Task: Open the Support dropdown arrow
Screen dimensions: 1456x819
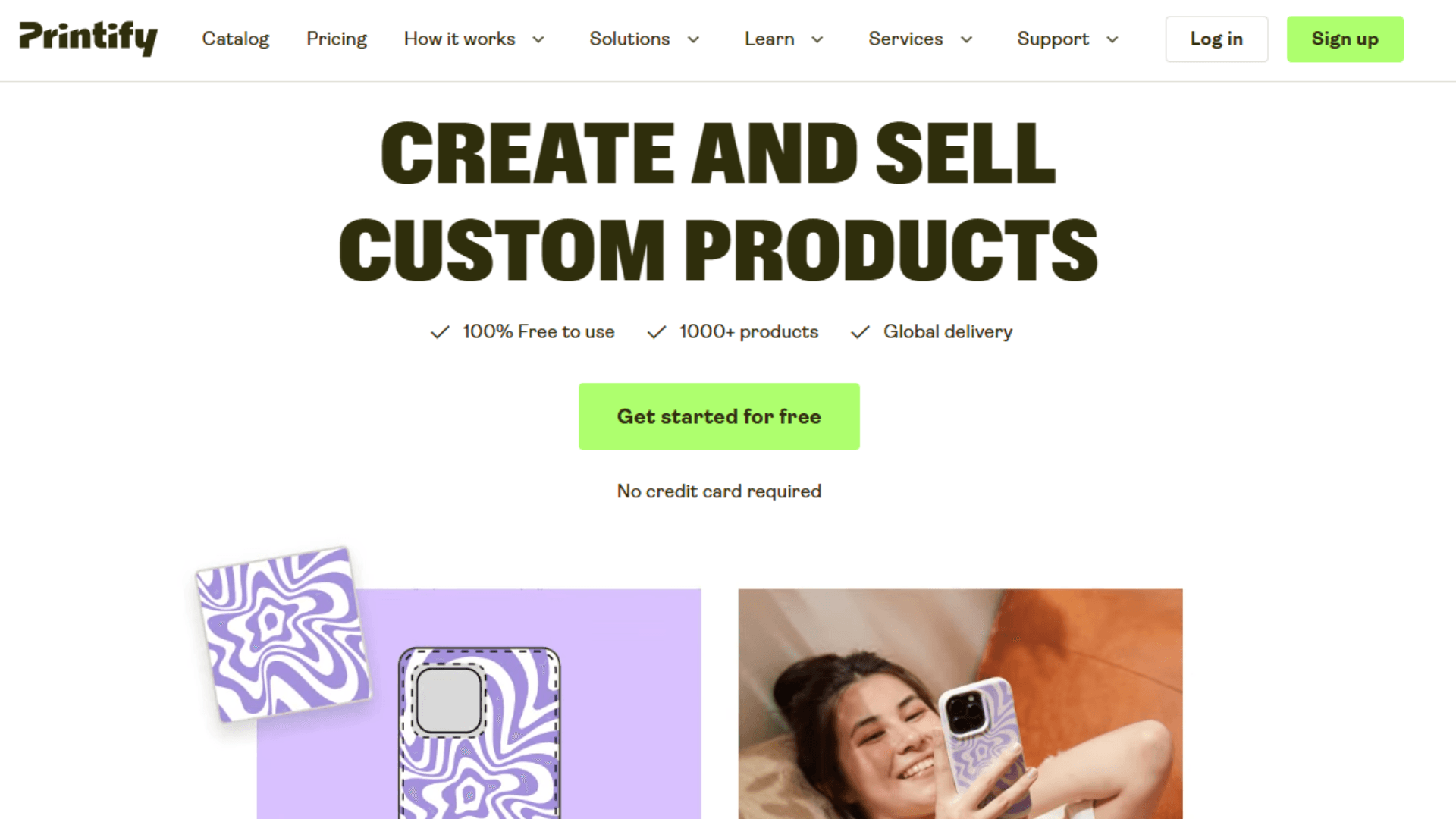Action: pyautogui.click(x=1112, y=39)
